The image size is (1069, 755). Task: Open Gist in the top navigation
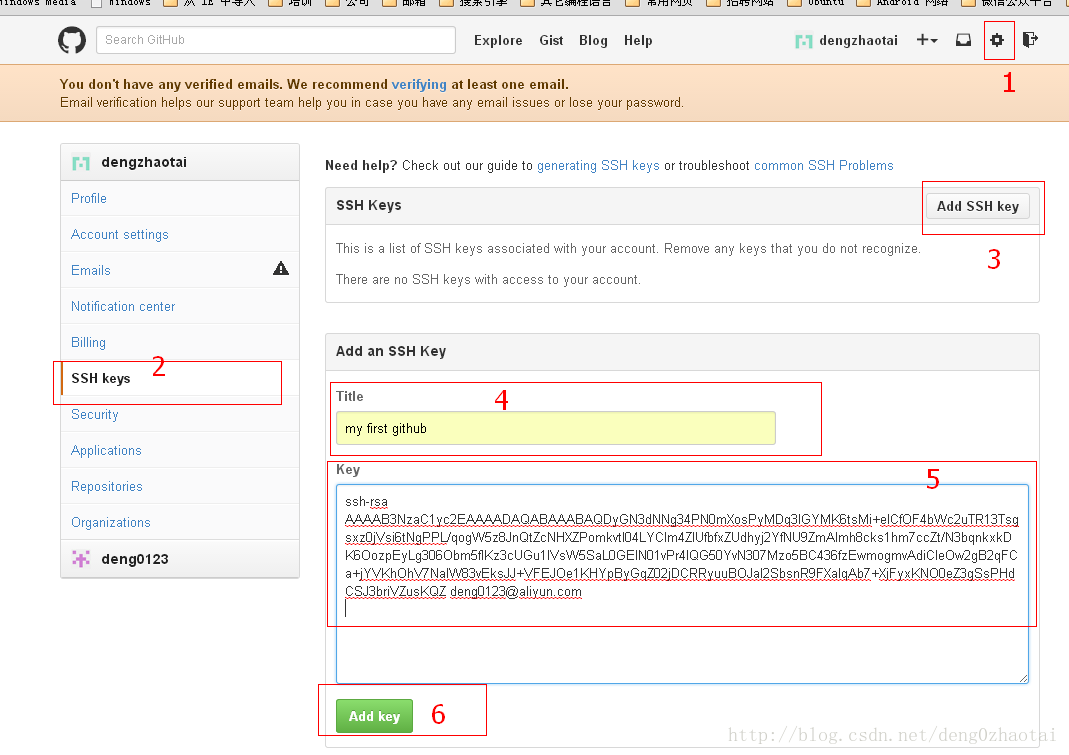(x=551, y=40)
